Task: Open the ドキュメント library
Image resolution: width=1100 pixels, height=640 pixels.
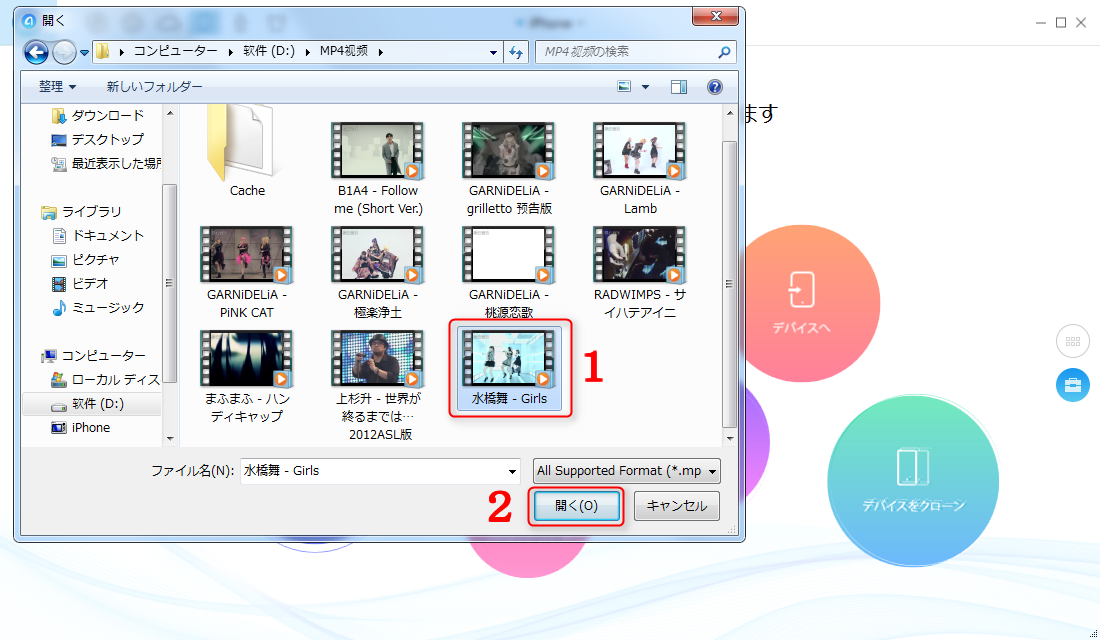Action: (x=98, y=236)
